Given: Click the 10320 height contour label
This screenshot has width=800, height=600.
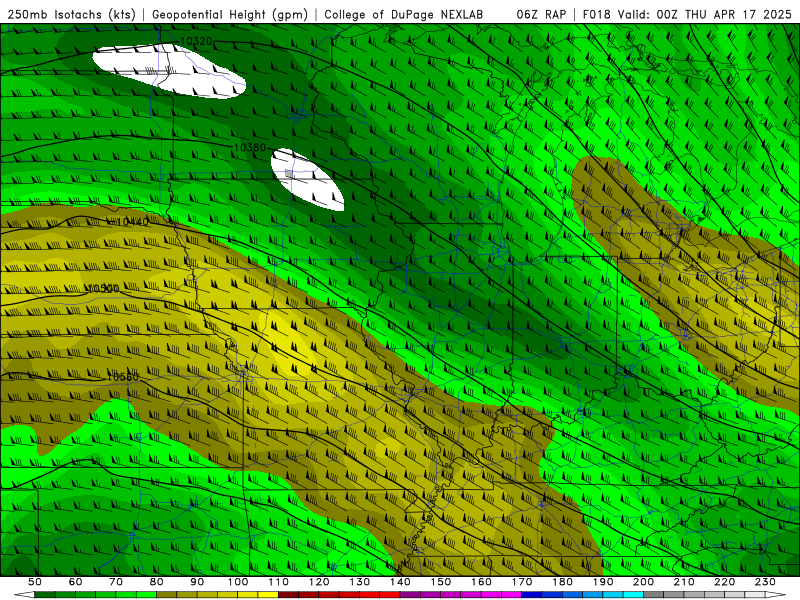Looking at the screenshot, I should click(x=196, y=41).
